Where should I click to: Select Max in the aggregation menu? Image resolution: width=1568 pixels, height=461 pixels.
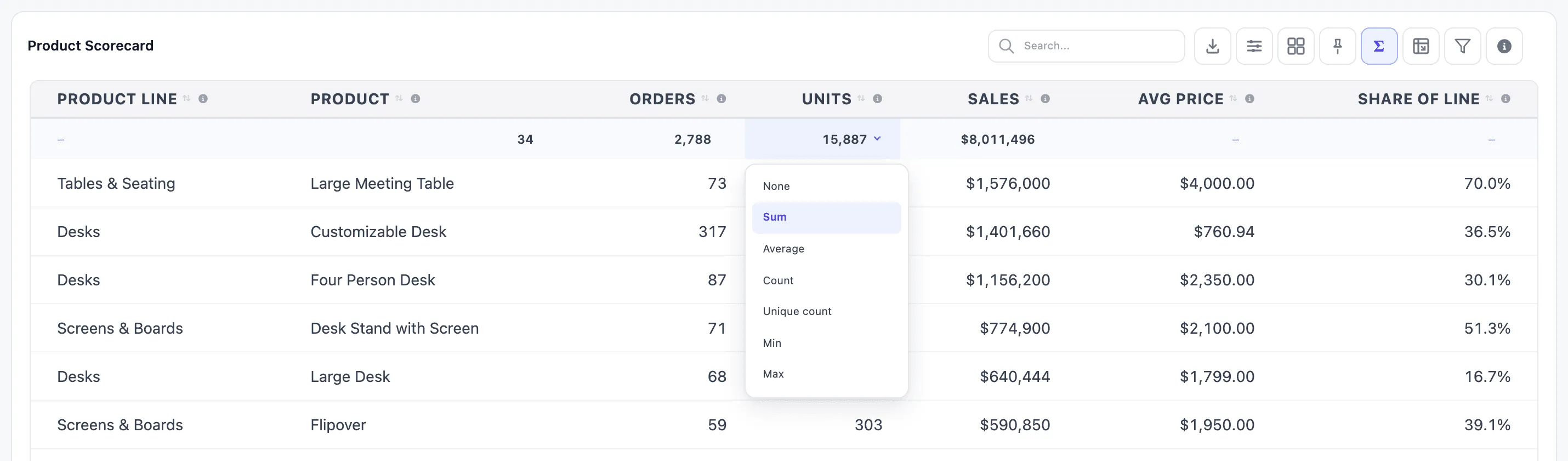[x=827, y=374]
